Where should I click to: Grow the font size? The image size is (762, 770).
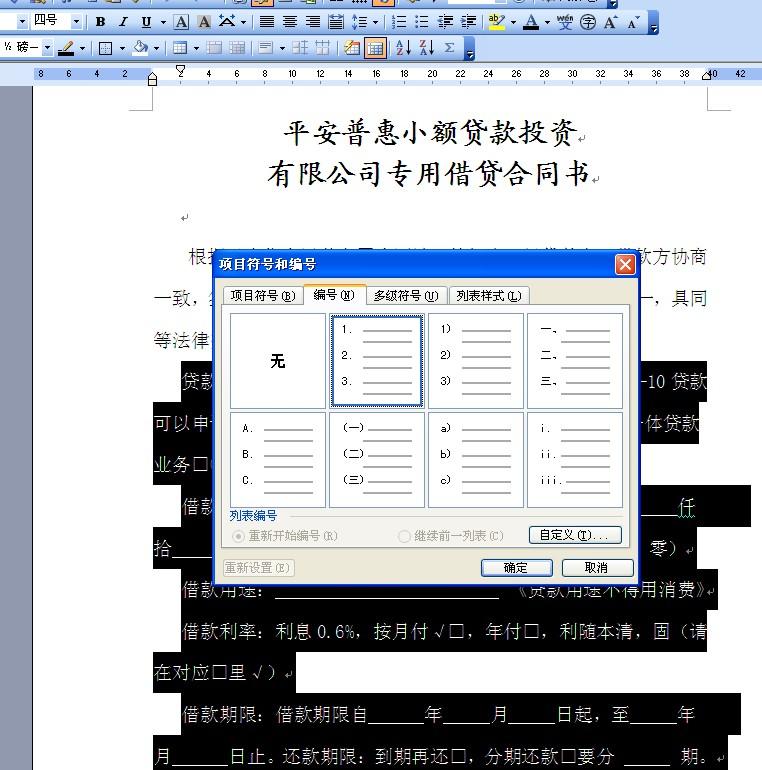(610, 22)
